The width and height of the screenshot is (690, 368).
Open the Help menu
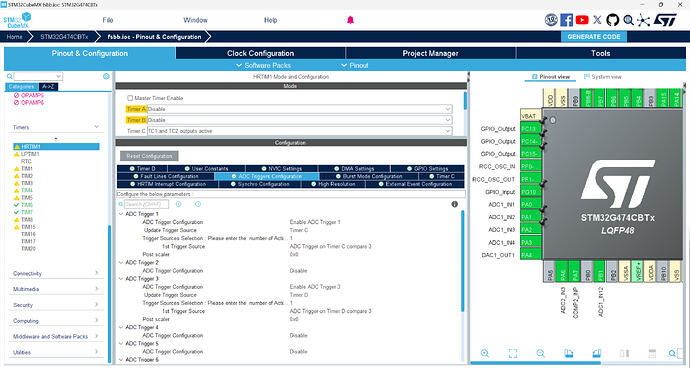pos(271,20)
